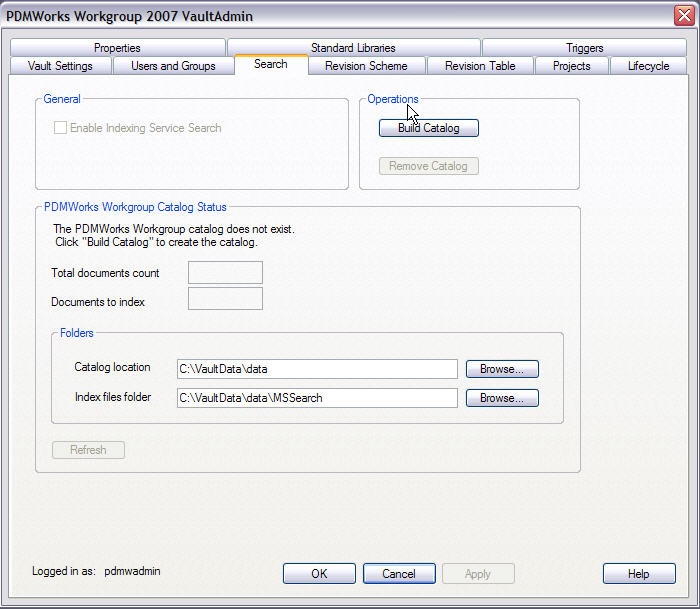Switch to Lifecycle tab

pos(648,66)
